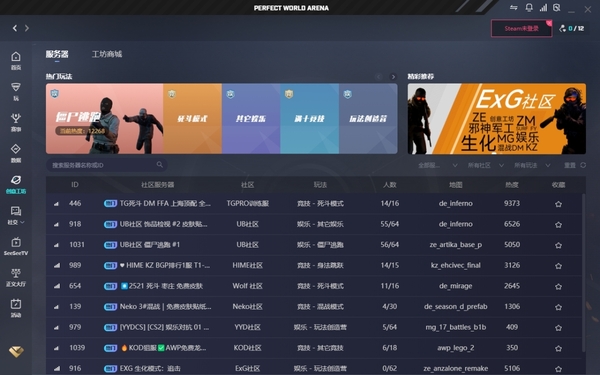Star the UB社区 server with ID 1031
Screen dimensions: 600x375
click(558, 245)
